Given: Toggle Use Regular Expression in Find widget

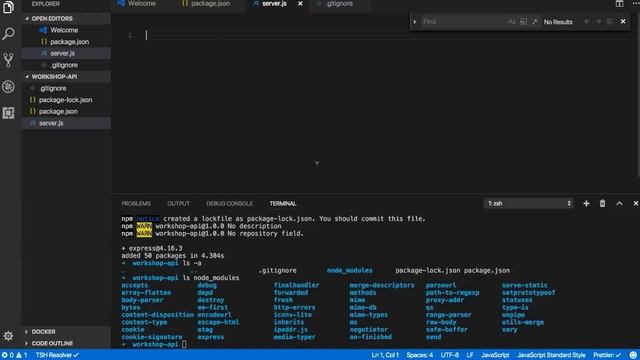Looking at the screenshot, I should coord(535,22).
